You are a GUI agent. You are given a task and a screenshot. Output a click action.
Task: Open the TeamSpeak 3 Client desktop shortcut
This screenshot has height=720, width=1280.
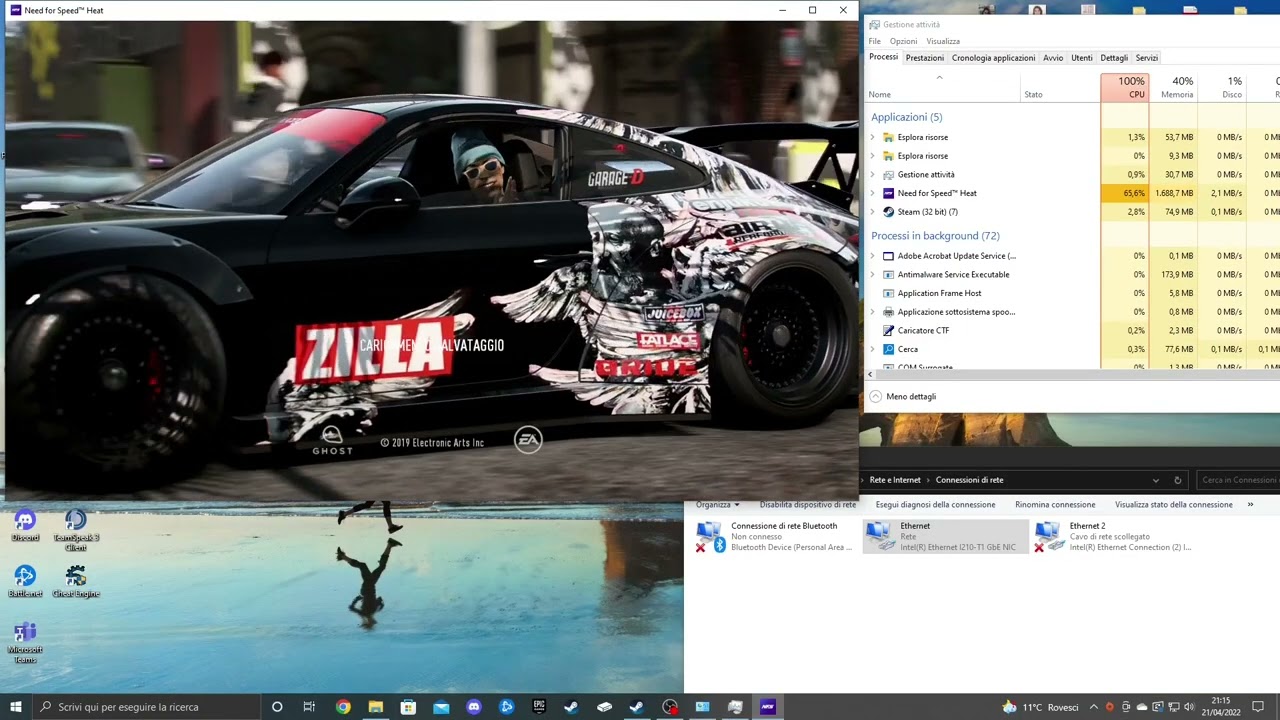(x=75, y=530)
